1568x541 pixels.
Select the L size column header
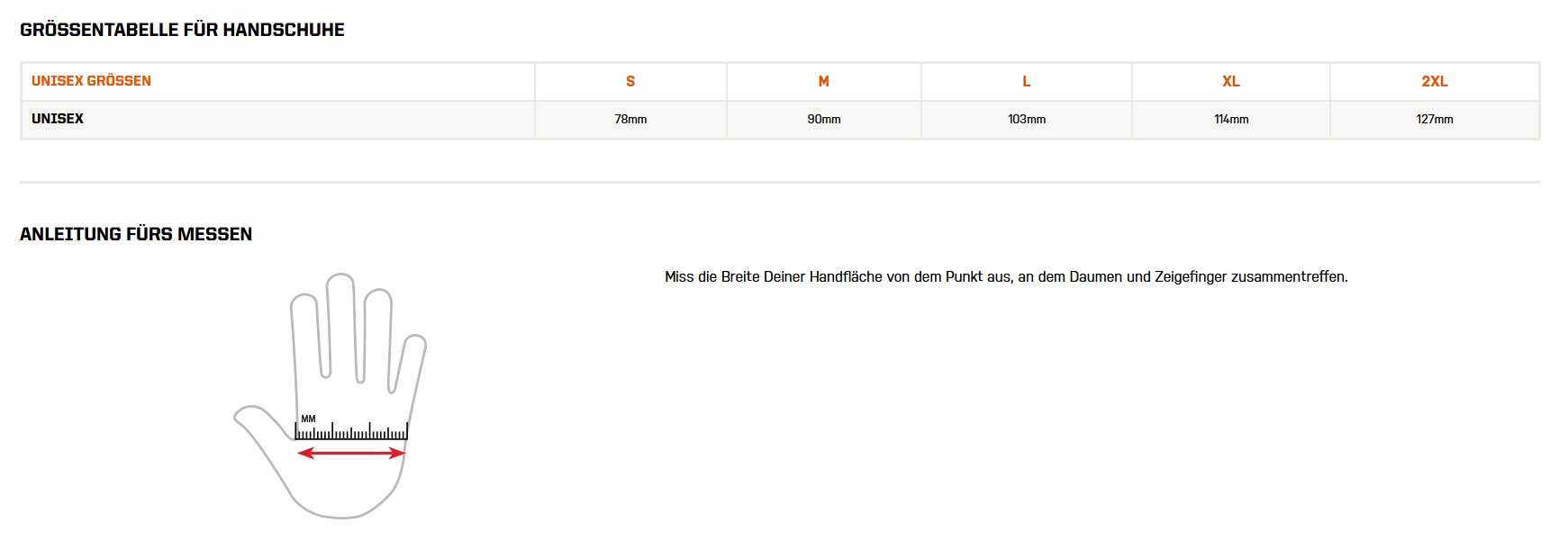1026,81
